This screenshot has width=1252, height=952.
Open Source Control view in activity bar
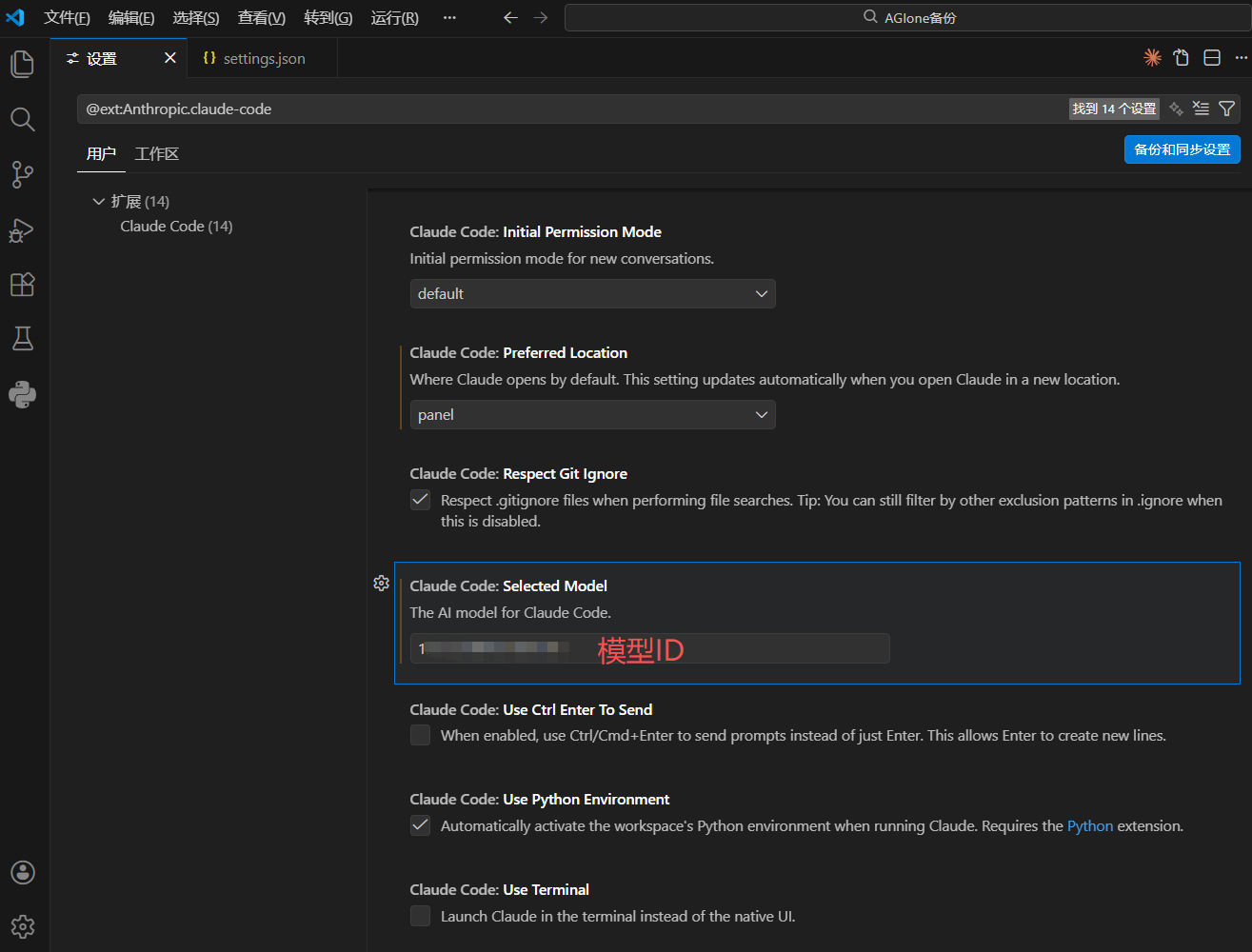tap(22, 174)
